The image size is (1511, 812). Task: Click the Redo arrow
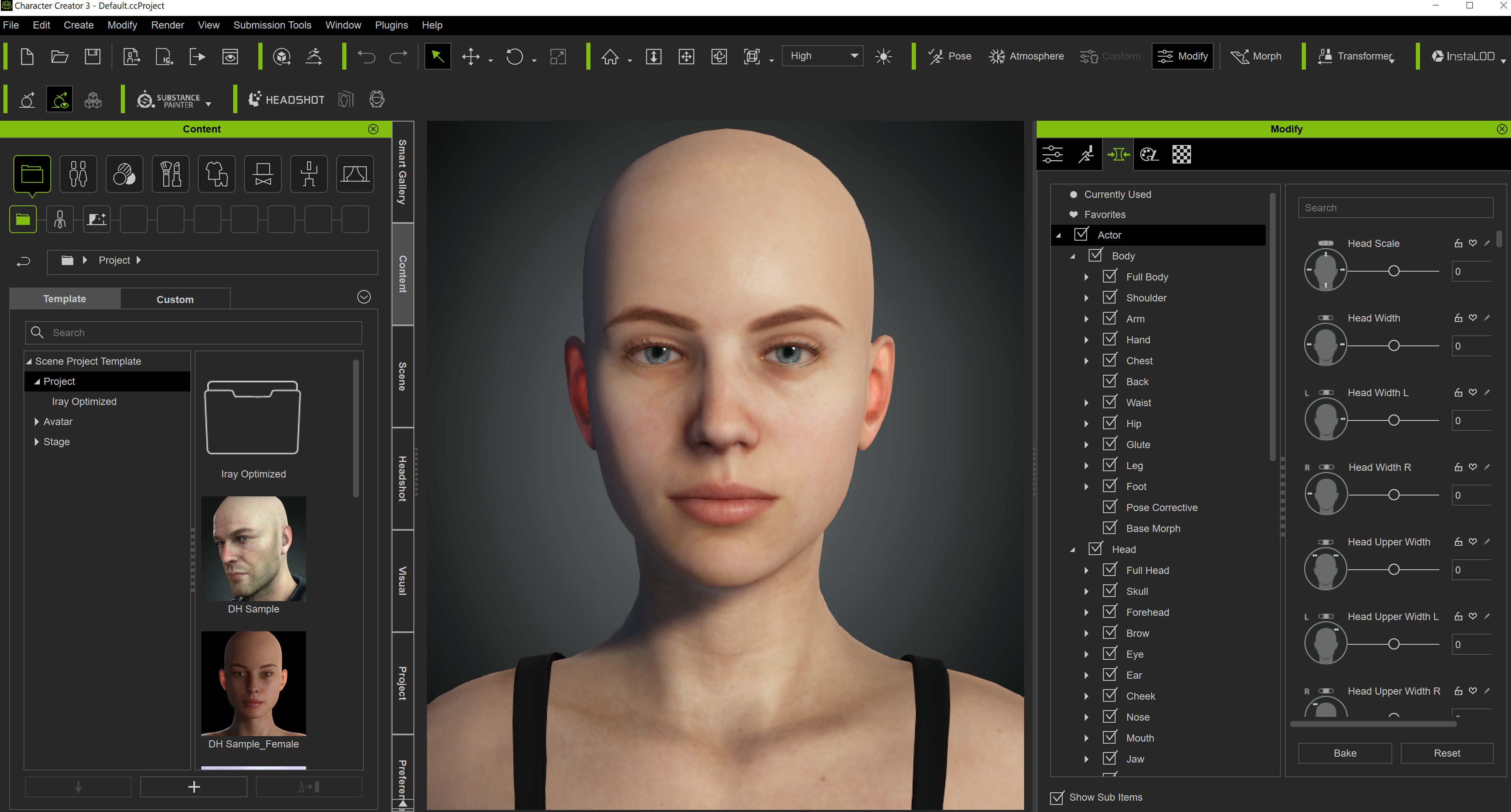click(398, 57)
